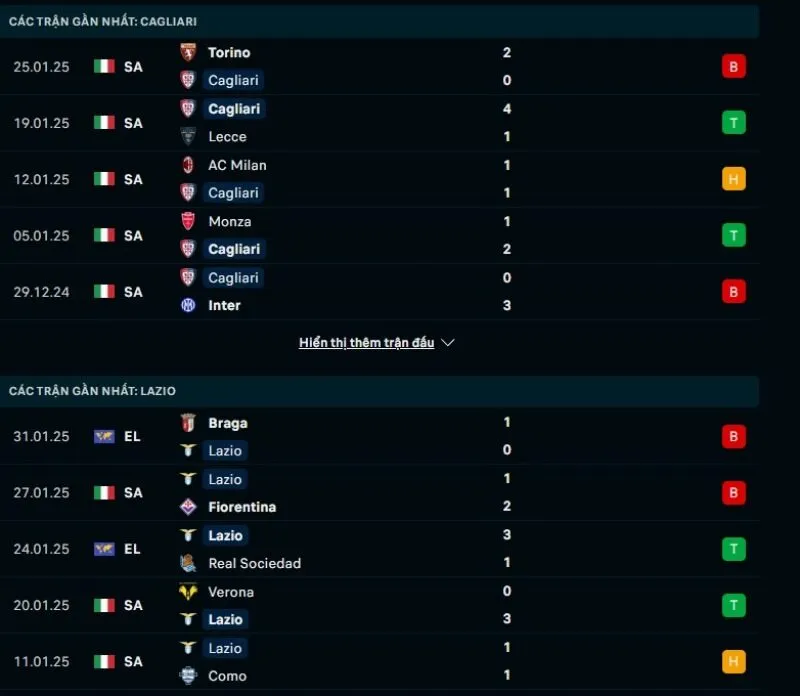800x696 pixels.
Task: Select the Cagliari team logo beside Lecce
Action: pyautogui.click(x=188, y=109)
